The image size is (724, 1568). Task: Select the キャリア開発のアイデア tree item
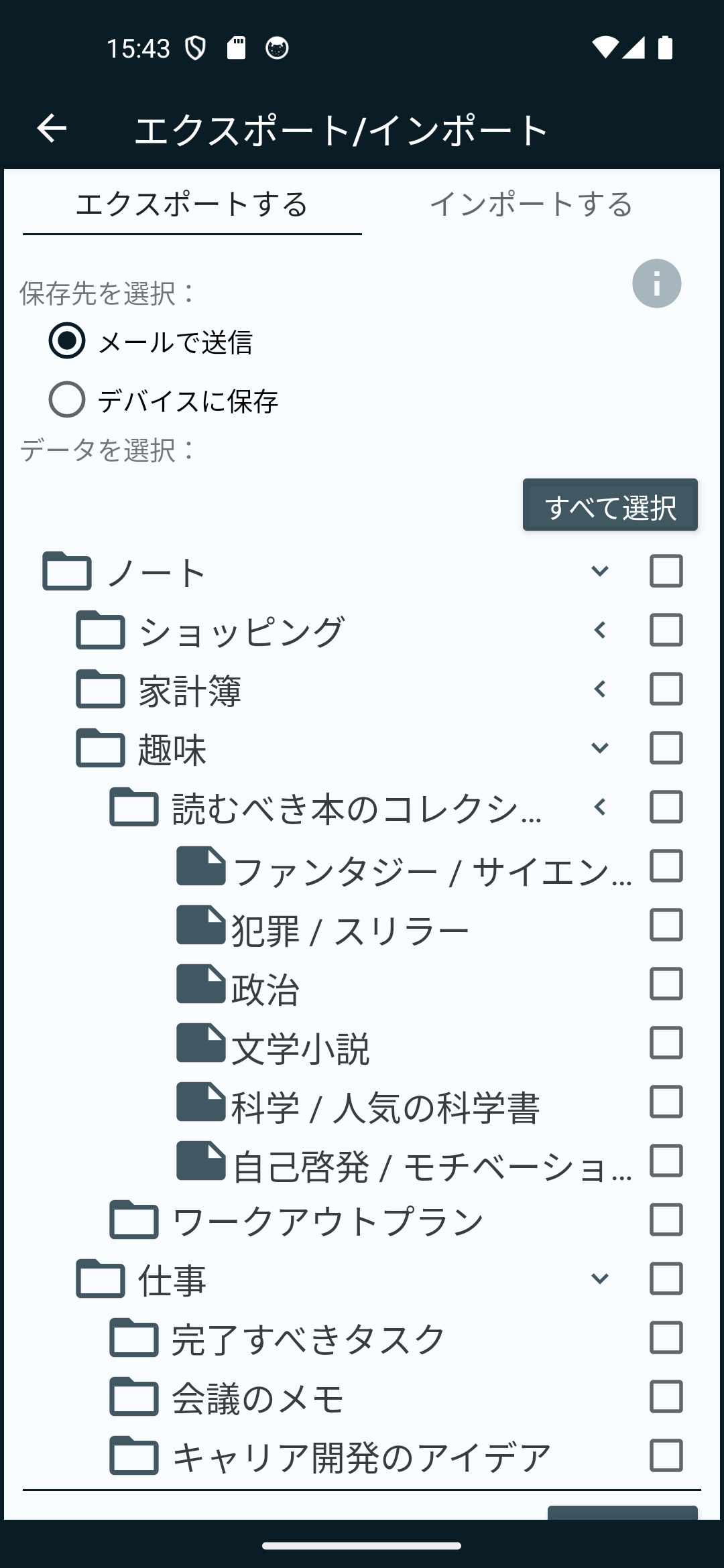[x=362, y=1455]
